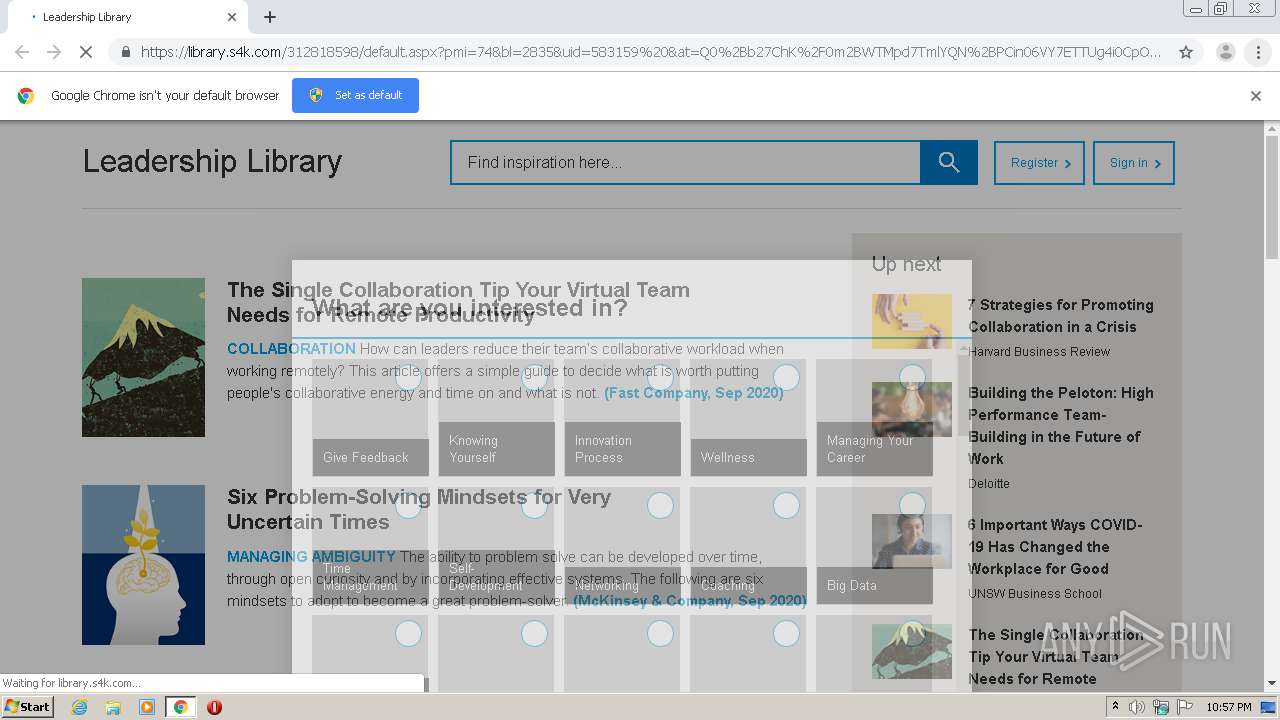Open the Fast Company, Sep 2020 source link
1280x720 pixels.
pyautogui.click(x=694, y=393)
